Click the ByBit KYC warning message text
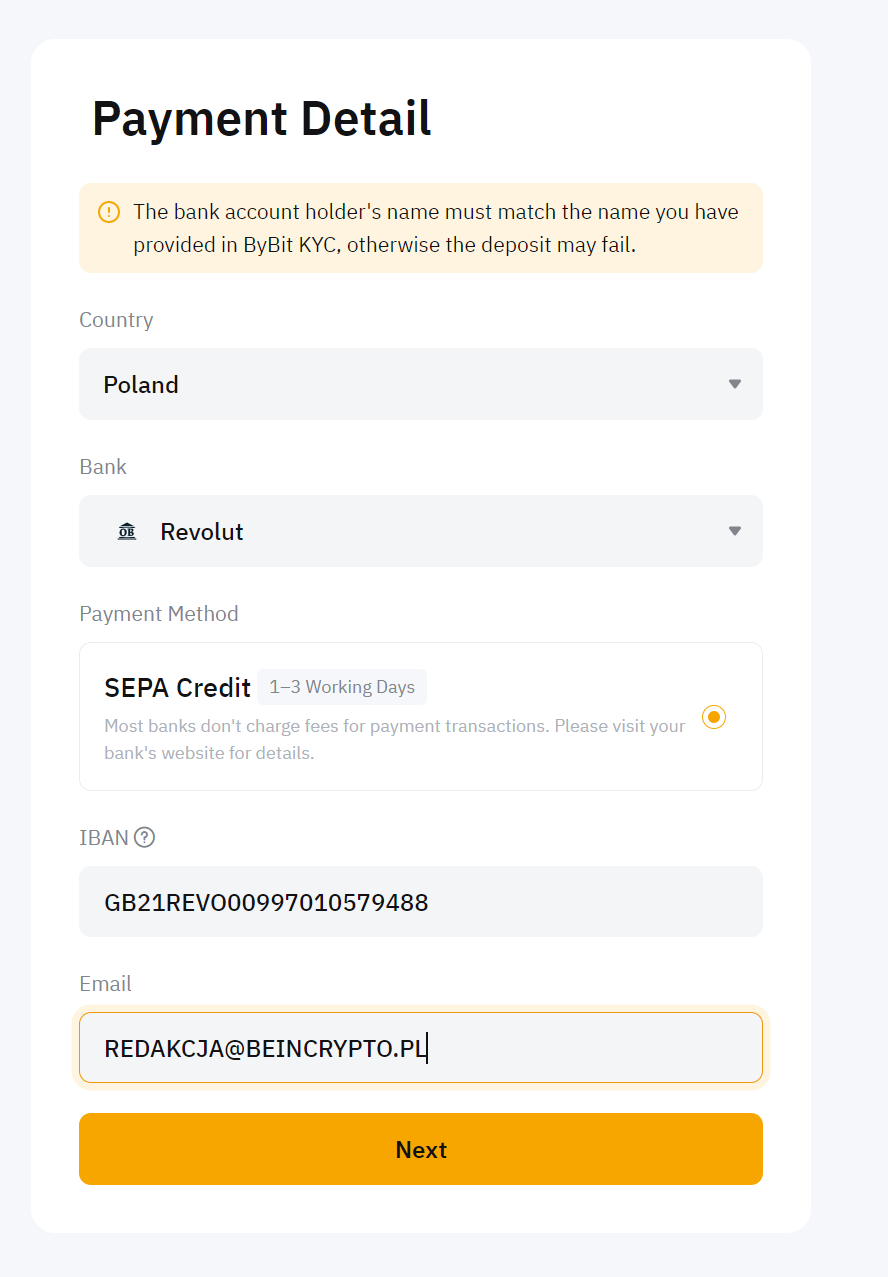888x1277 pixels. [x=436, y=228]
